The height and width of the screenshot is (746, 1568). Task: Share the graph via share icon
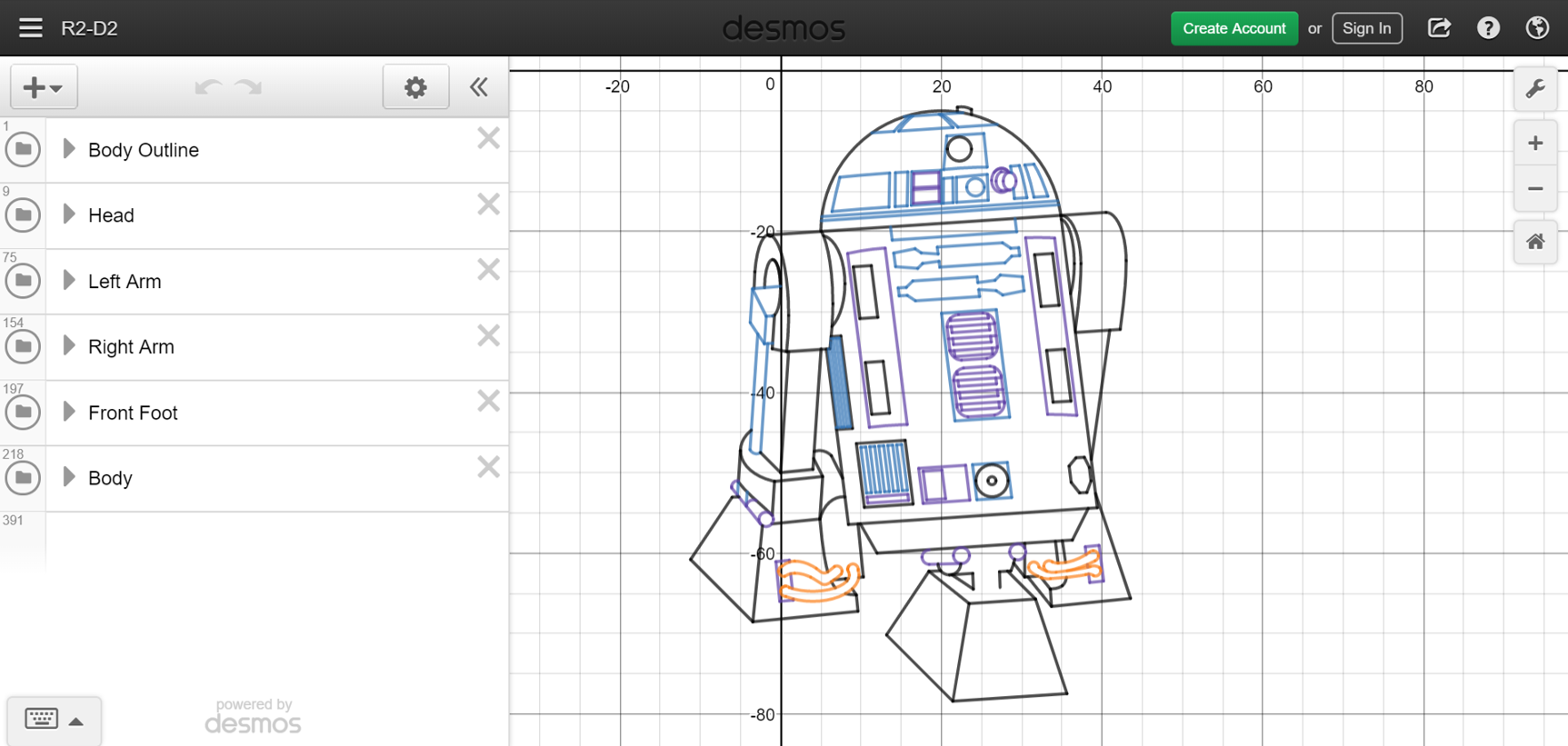[1439, 28]
